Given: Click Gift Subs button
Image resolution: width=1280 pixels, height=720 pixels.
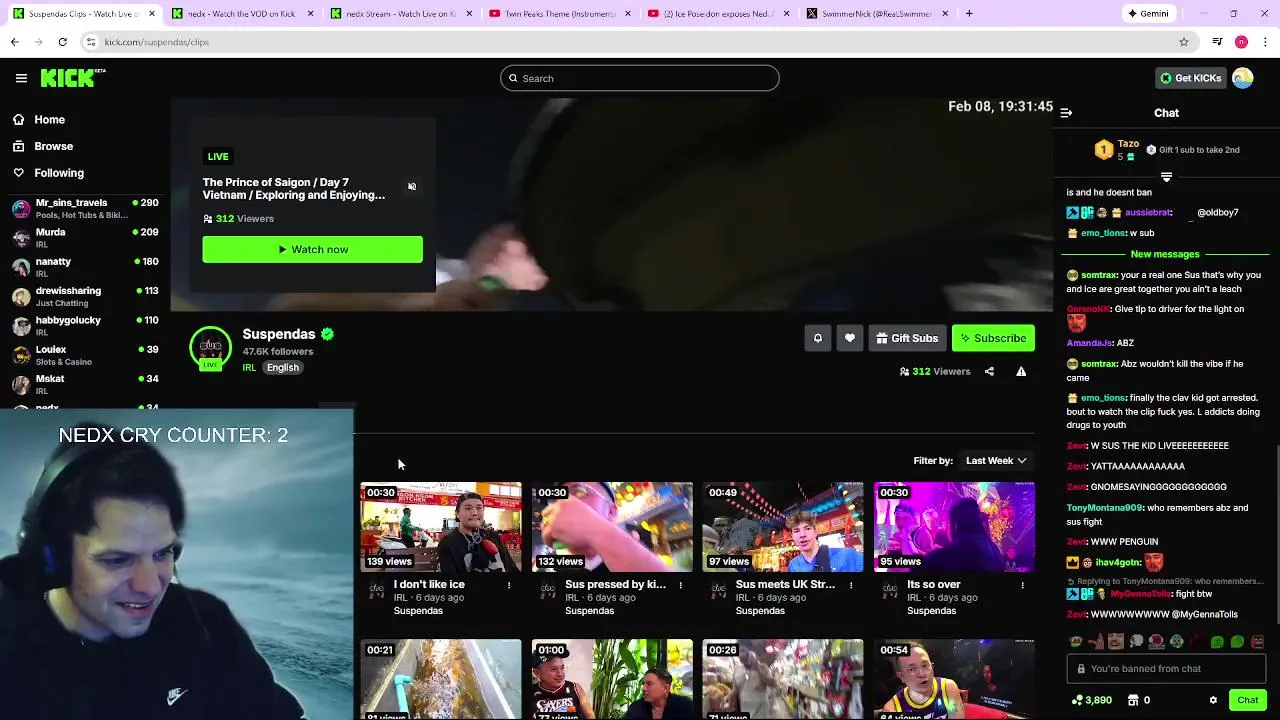Looking at the screenshot, I should 907,338.
